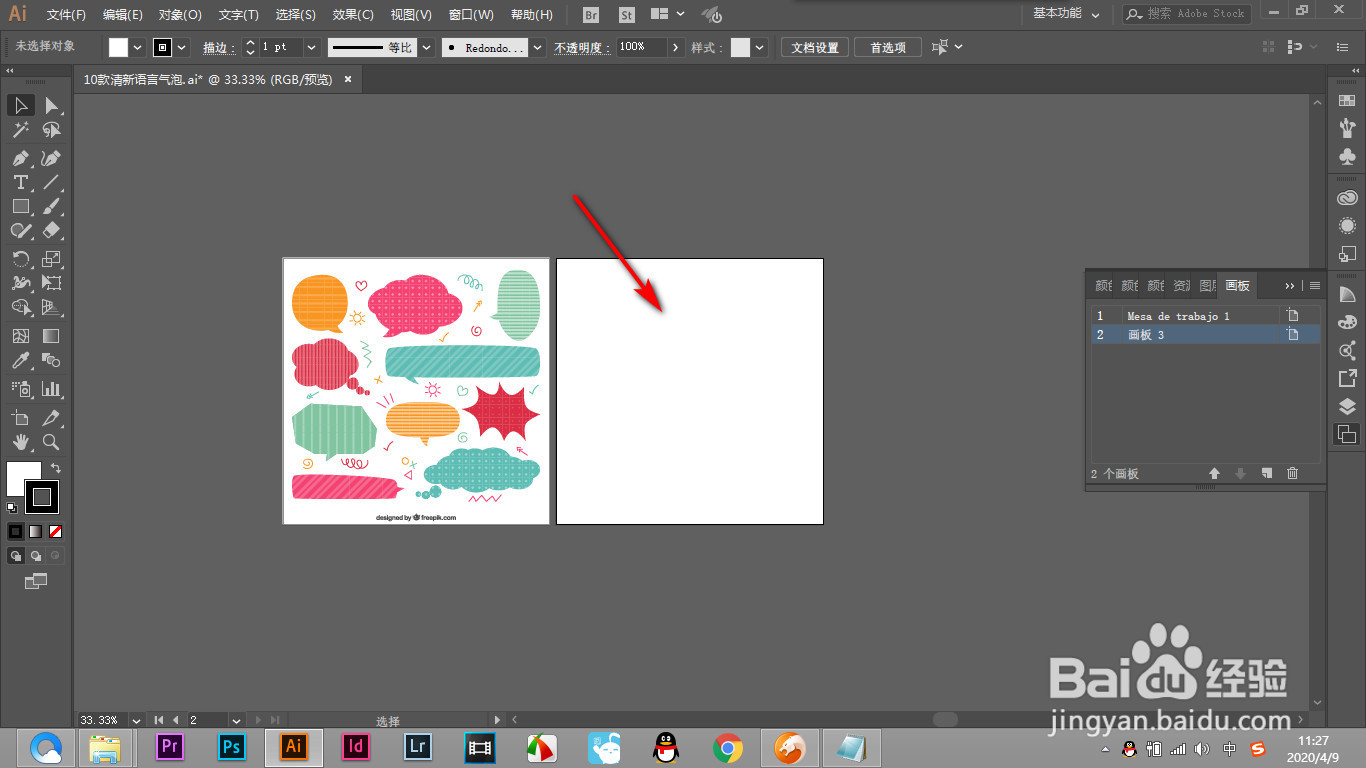Select the Curvature tool
The image size is (1366, 768).
(x=51, y=158)
